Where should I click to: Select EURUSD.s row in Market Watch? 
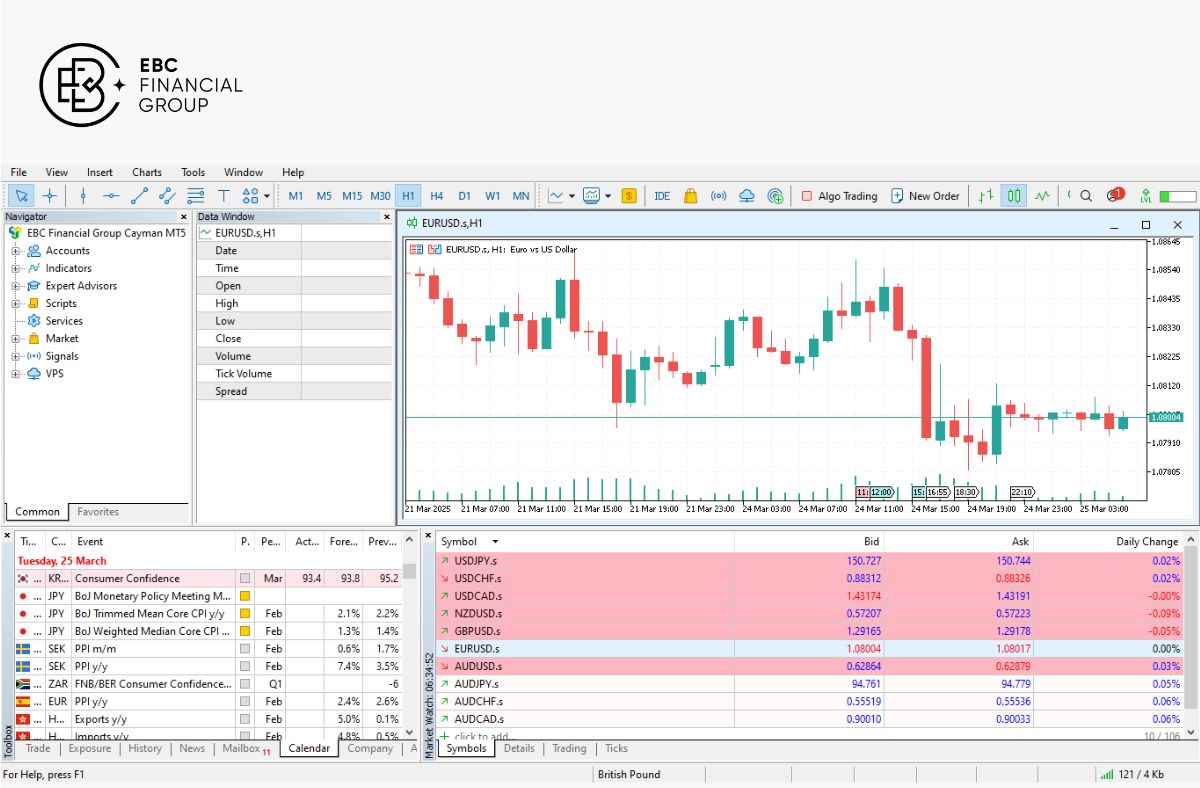(x=810, y=649)
